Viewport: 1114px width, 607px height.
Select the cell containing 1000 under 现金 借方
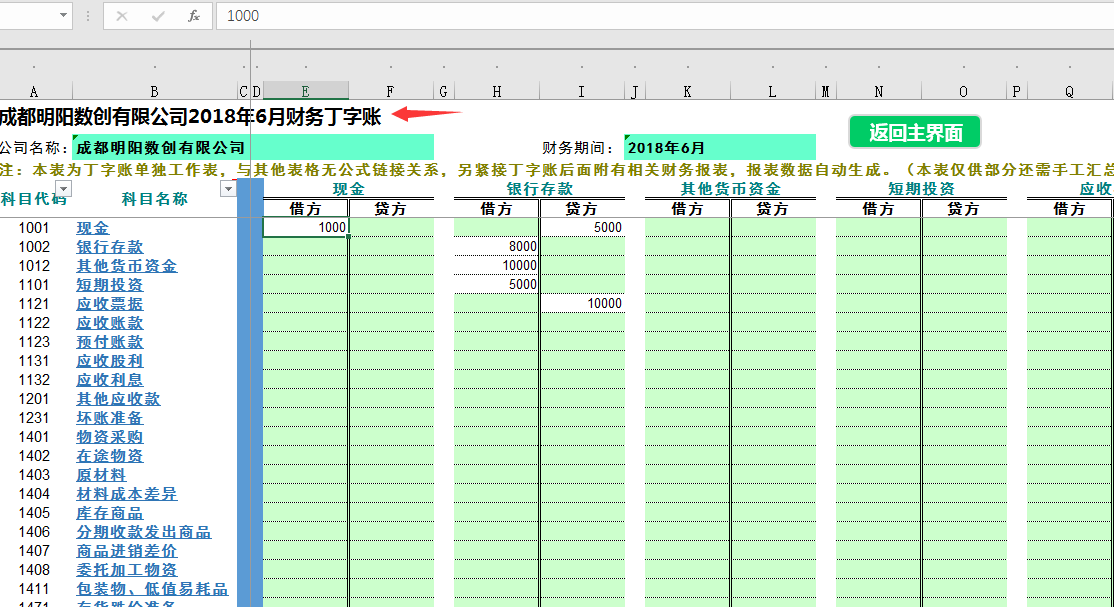[x=305, y=227]
